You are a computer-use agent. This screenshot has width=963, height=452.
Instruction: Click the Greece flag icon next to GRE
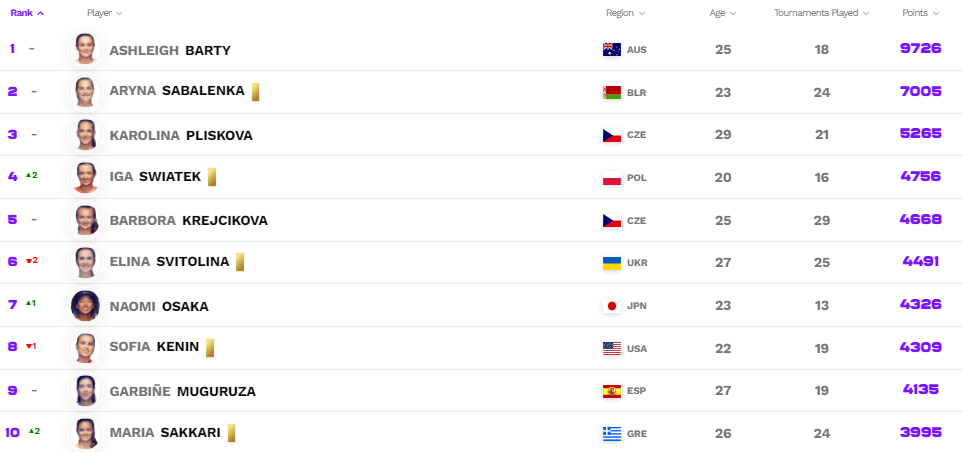coord(612,434)
